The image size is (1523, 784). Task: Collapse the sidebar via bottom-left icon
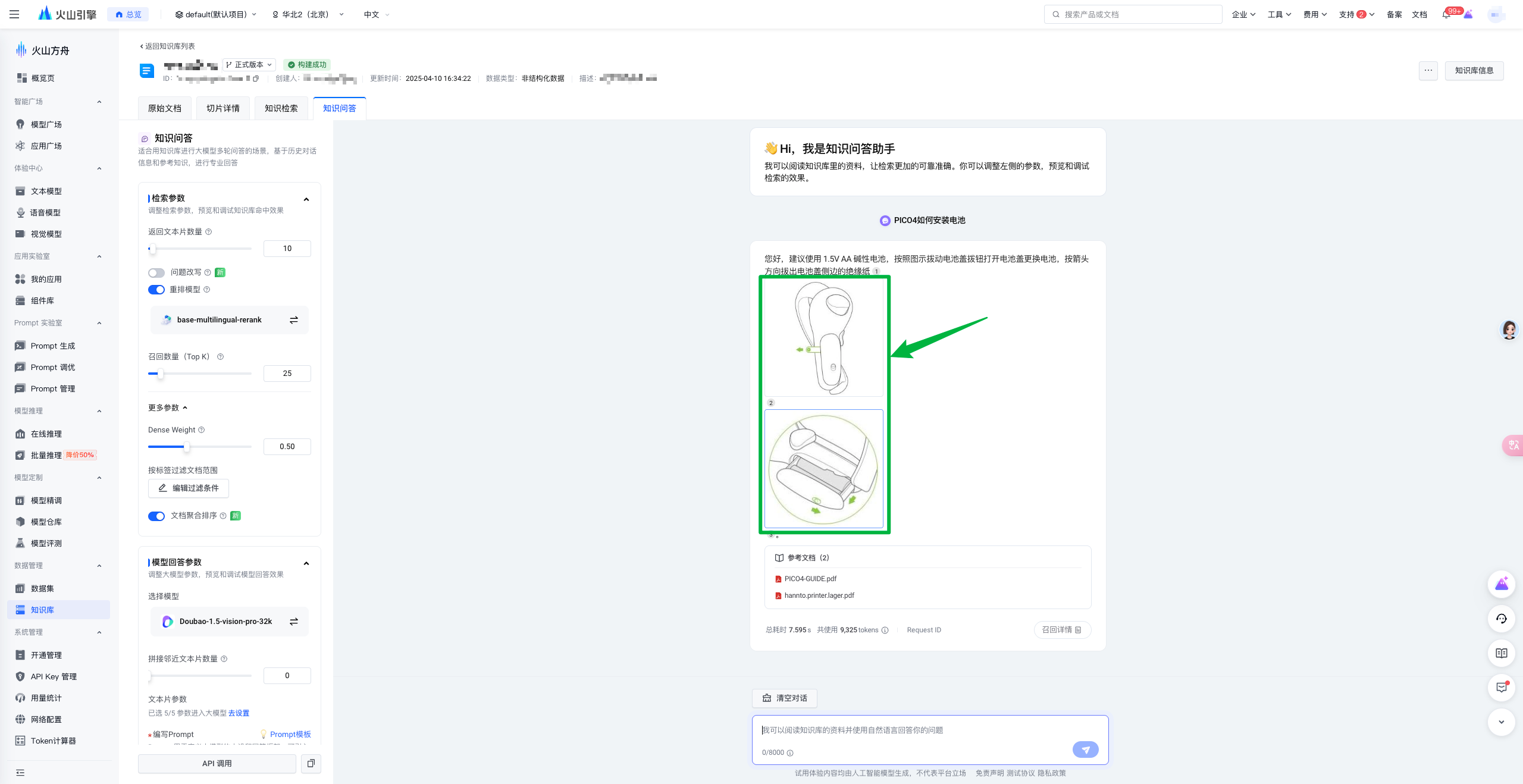tap(20, 773)
